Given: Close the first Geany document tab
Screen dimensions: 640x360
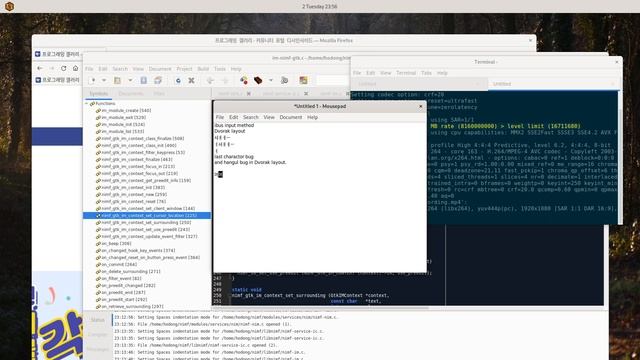Looking at the screenshot, I should [249, 93].
